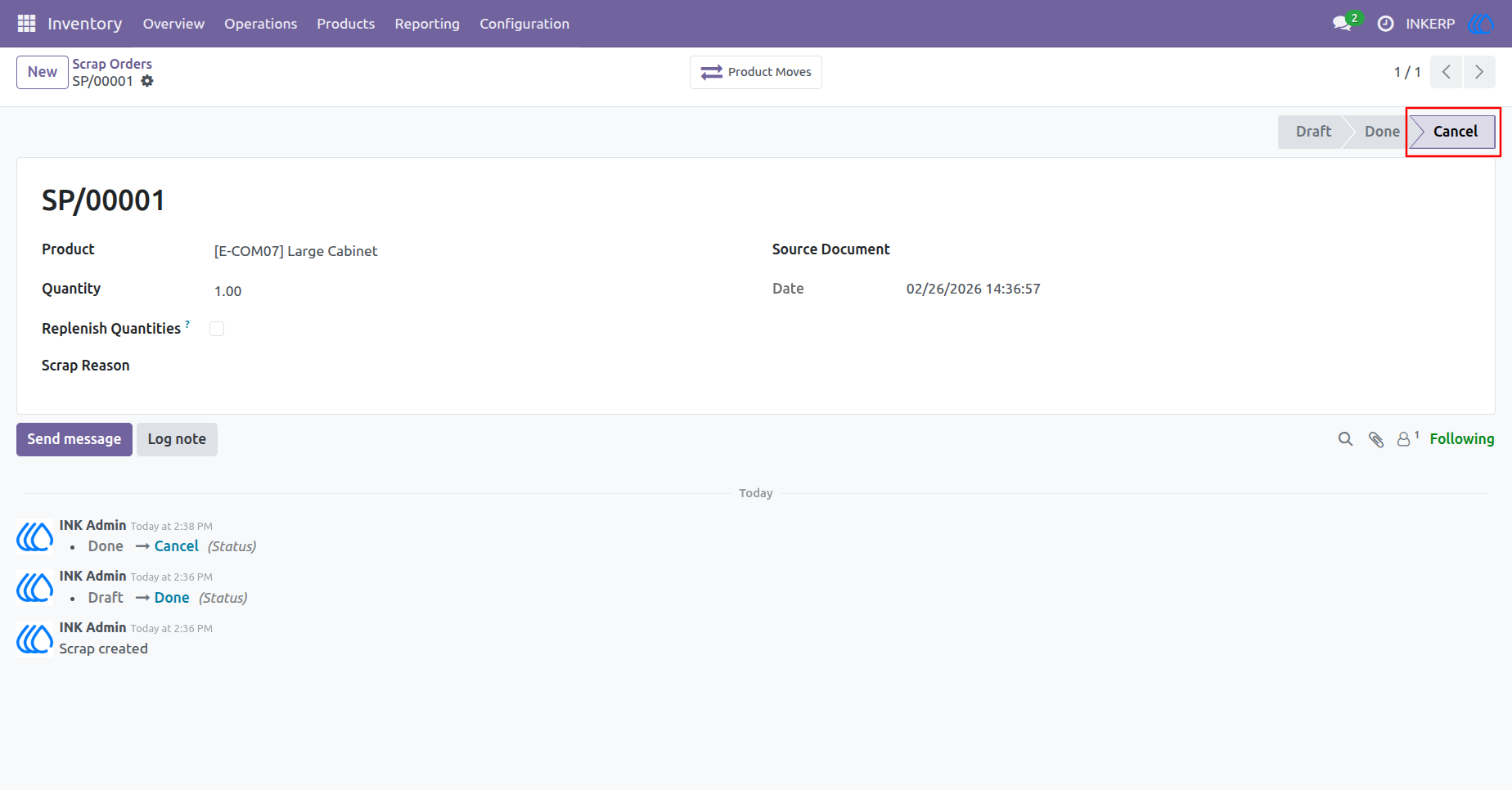Click INK Admin avatar on Scrap created message
The height and width of the screenshot is (790, 1512).
[x=35, y=639]
